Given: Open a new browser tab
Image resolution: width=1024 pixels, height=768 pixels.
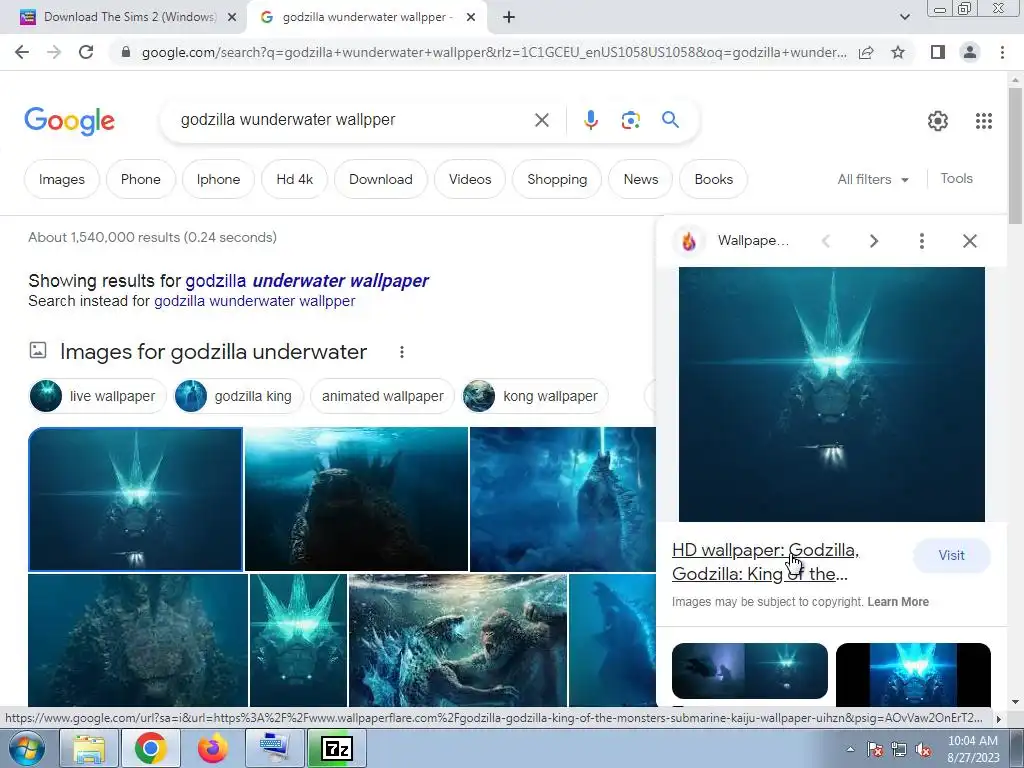Looking at the screenshot, I should [x=509, y=18].
